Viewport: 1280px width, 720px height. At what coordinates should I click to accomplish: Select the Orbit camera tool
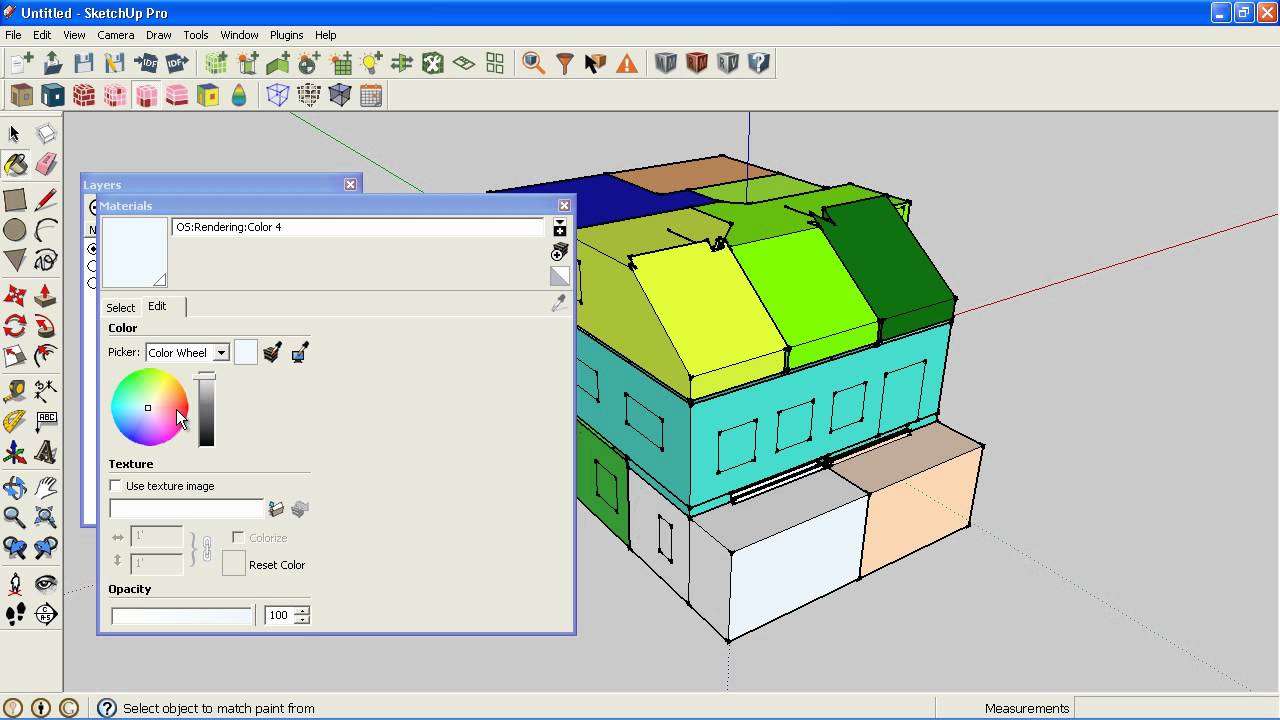15,487
